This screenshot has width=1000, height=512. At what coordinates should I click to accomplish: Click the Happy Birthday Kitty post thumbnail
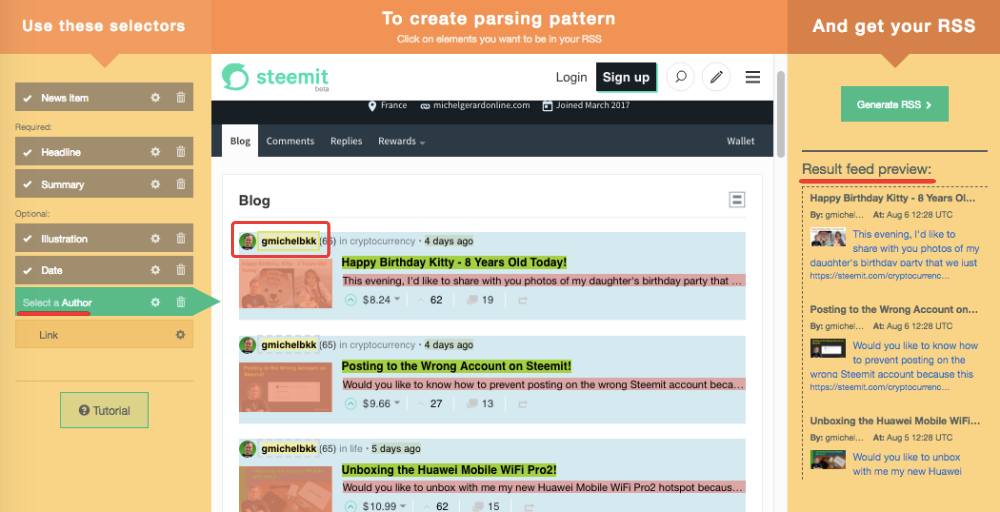click(286, 283)
